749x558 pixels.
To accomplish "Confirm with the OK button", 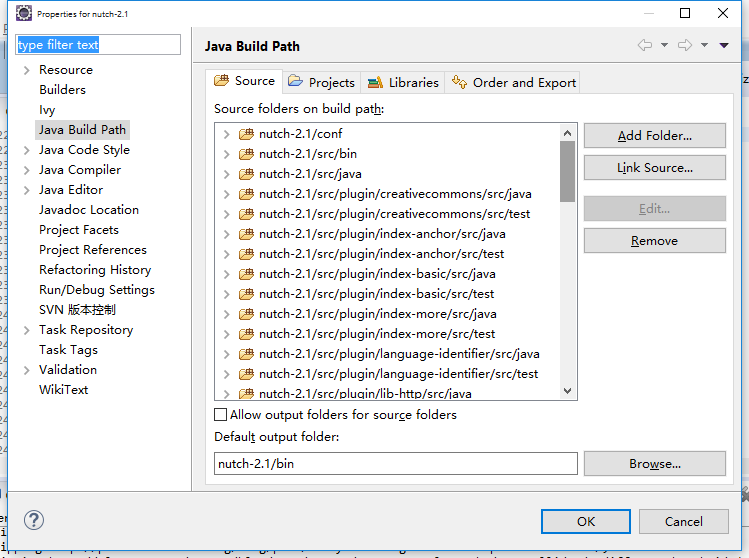I will click(x=586, y=521).
